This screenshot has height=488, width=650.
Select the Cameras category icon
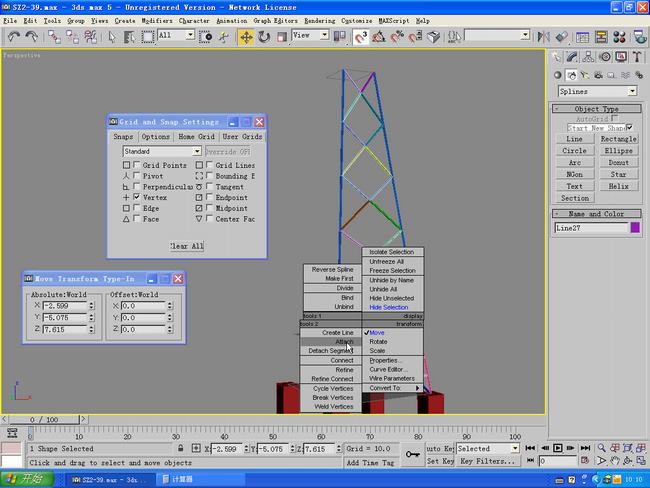click(598, 75)
